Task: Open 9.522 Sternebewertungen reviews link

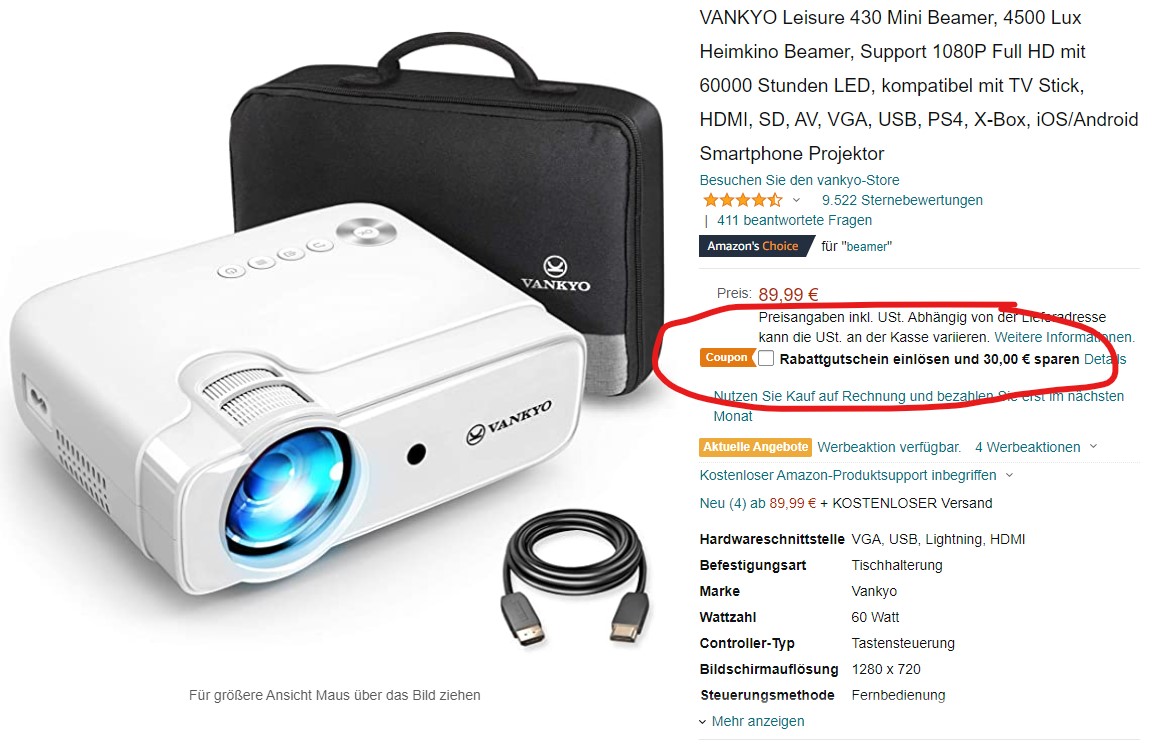Action: point(902,200)
